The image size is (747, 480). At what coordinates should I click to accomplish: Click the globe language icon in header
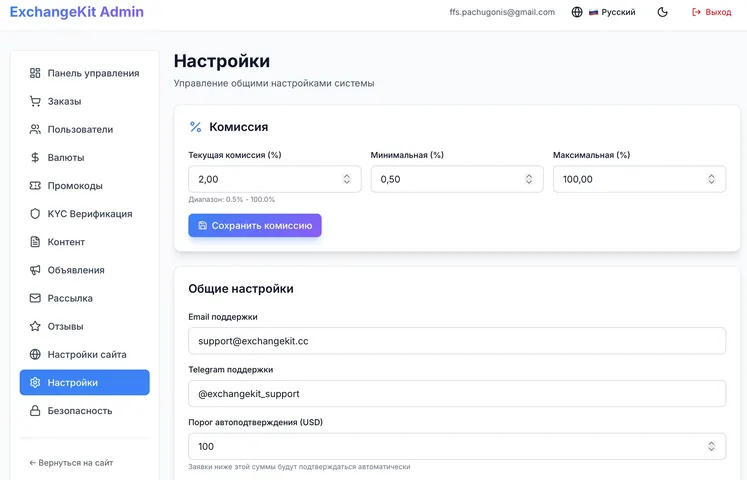coord(576,12)
